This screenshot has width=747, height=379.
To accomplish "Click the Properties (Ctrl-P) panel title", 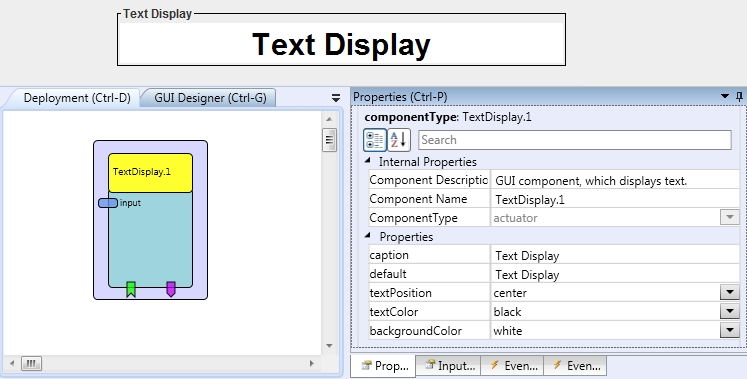I will (400, 97).
